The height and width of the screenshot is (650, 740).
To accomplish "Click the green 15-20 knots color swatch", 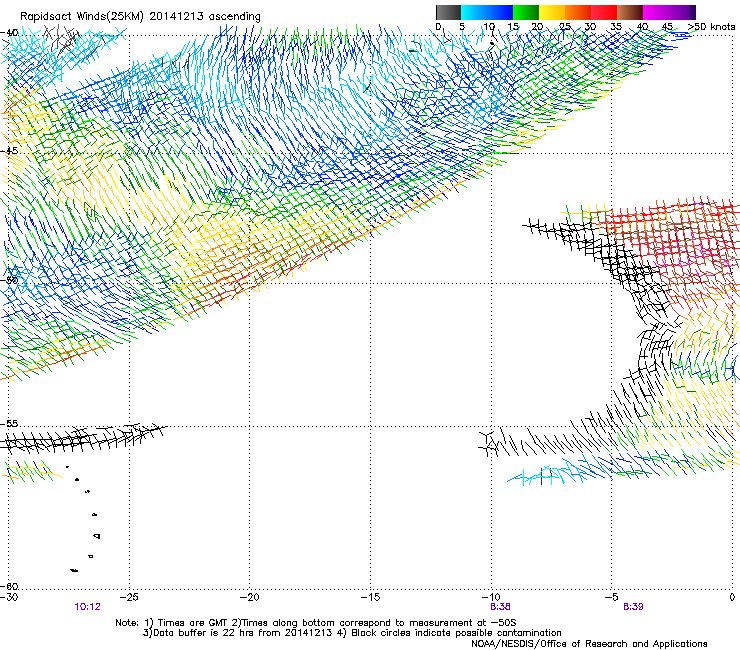I will [x=526, y=12].
